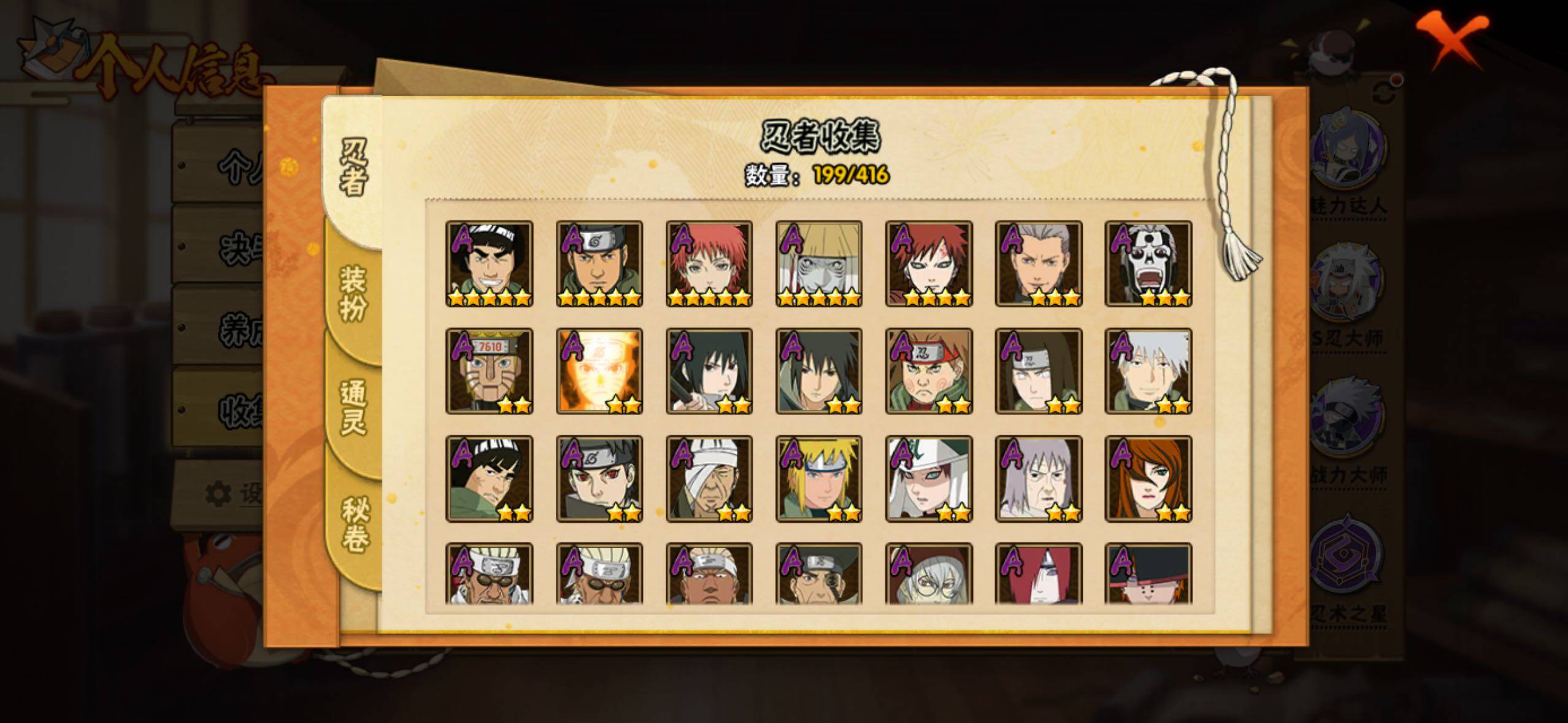Click the 战力大师 Kakashi badge icon

click(x=1347, y=420)
